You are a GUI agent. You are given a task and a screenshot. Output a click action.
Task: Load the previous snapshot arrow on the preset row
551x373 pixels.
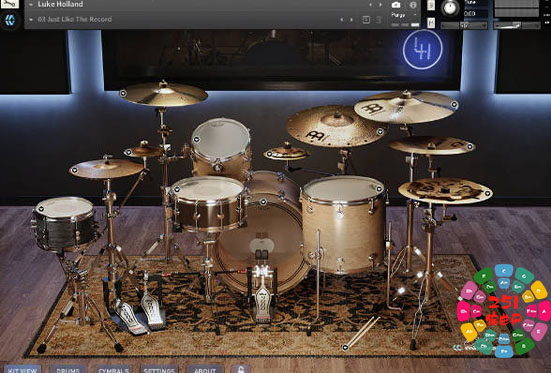tap(342, 20)
